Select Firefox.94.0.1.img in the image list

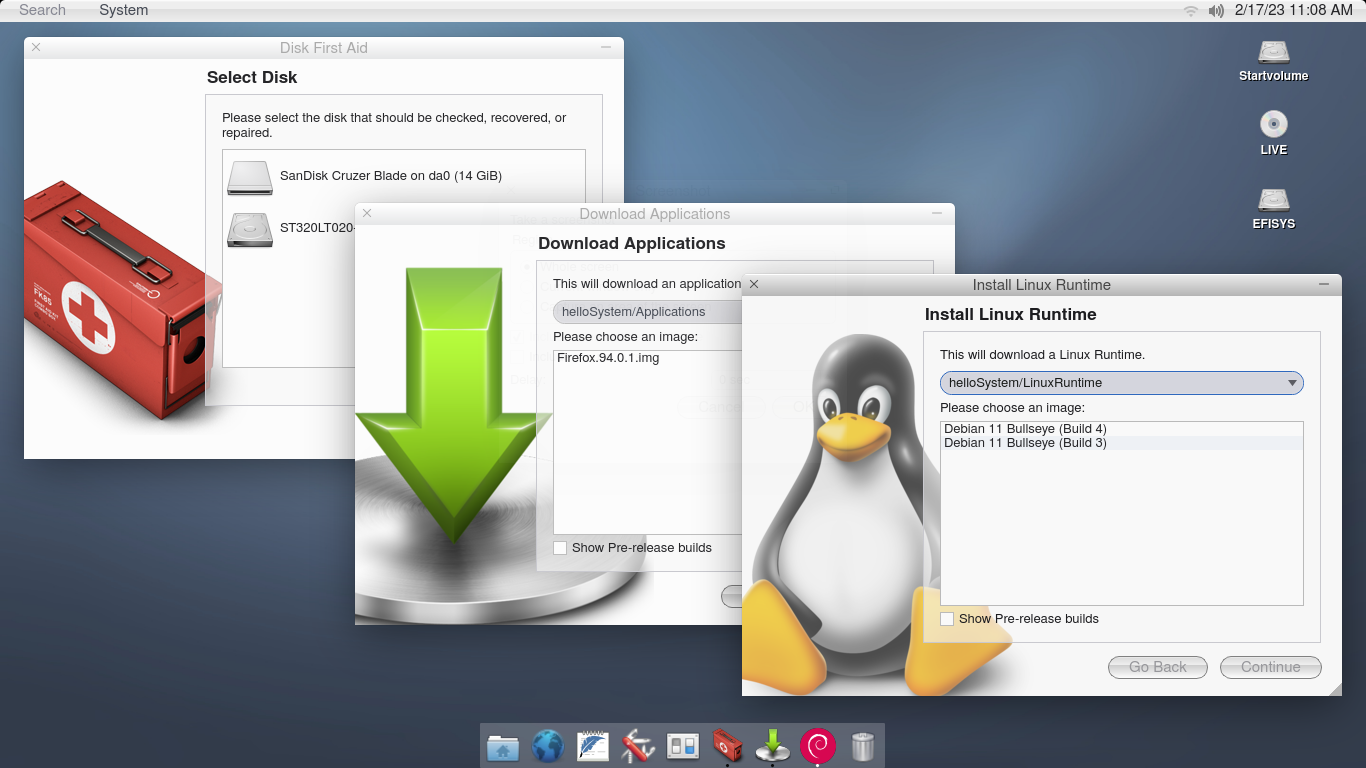click(648, 358)
